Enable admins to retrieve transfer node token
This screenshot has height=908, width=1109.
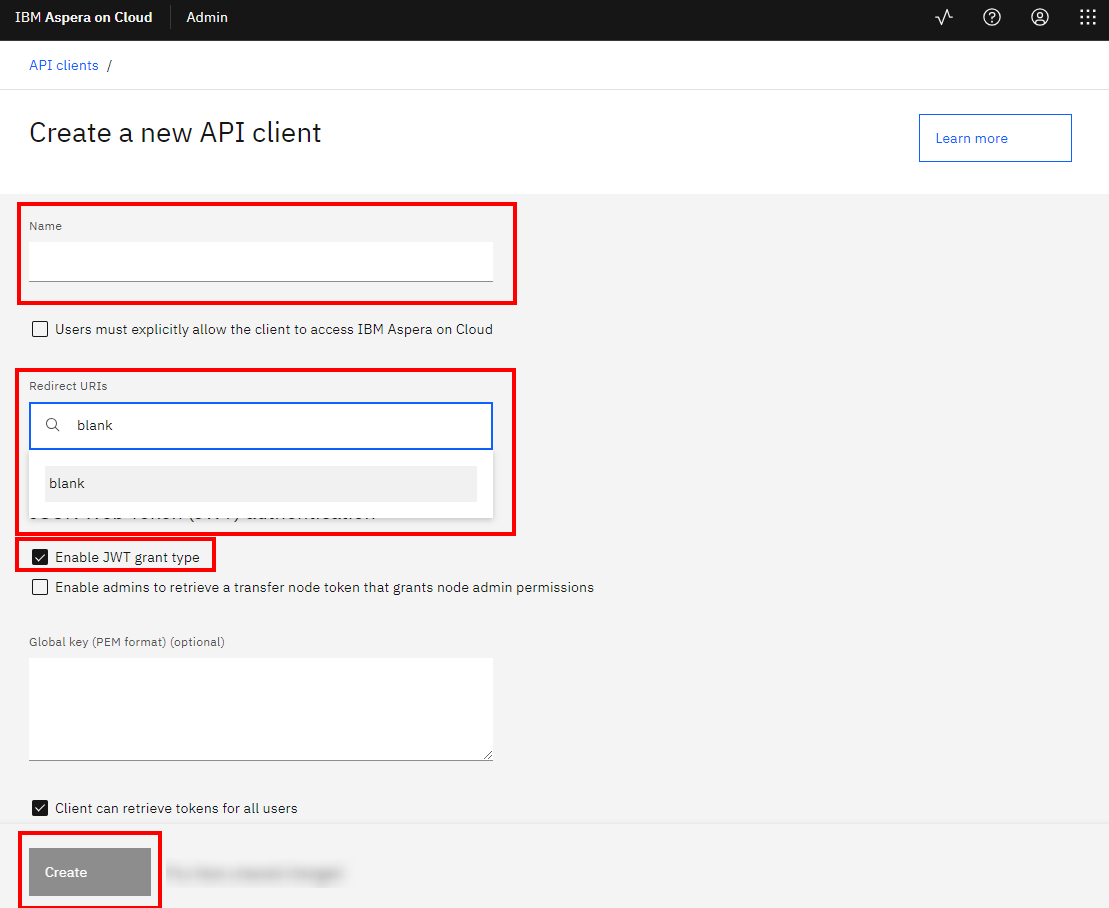pos(40,587)
